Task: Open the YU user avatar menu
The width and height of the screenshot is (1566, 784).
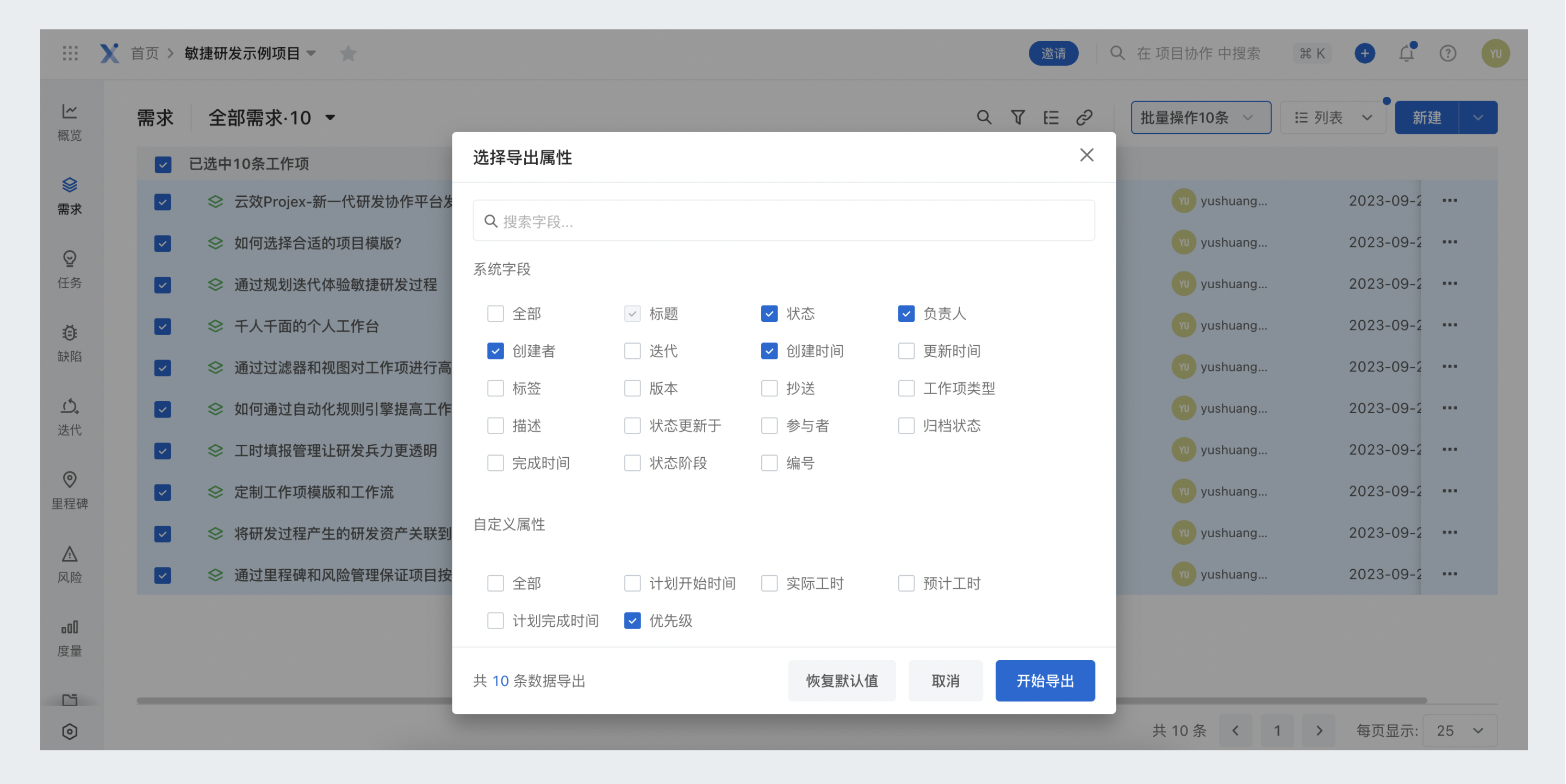Action: coord(1495,53)
